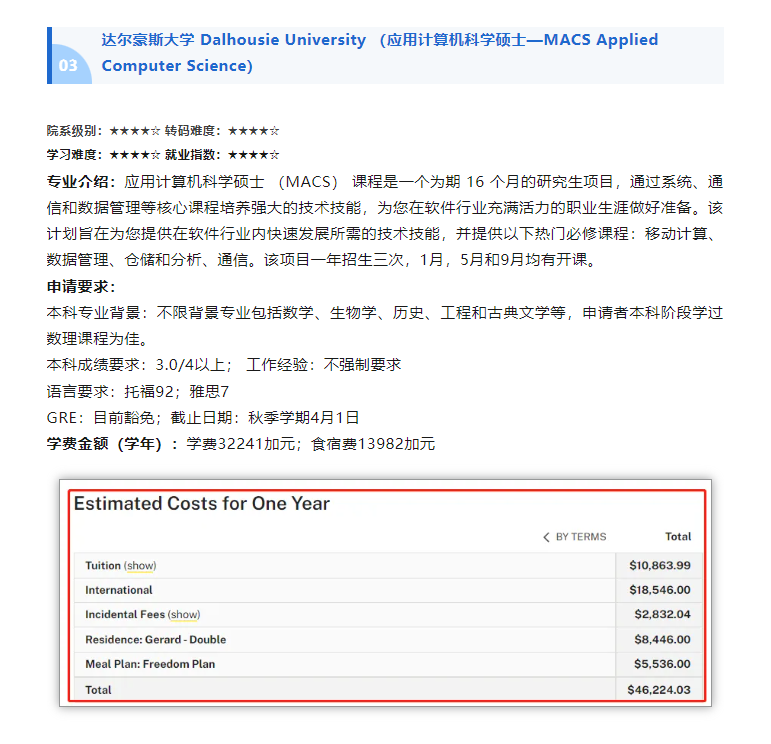
Task: Click the 就业指数 star rating
Action: click(x=254, y=155)
